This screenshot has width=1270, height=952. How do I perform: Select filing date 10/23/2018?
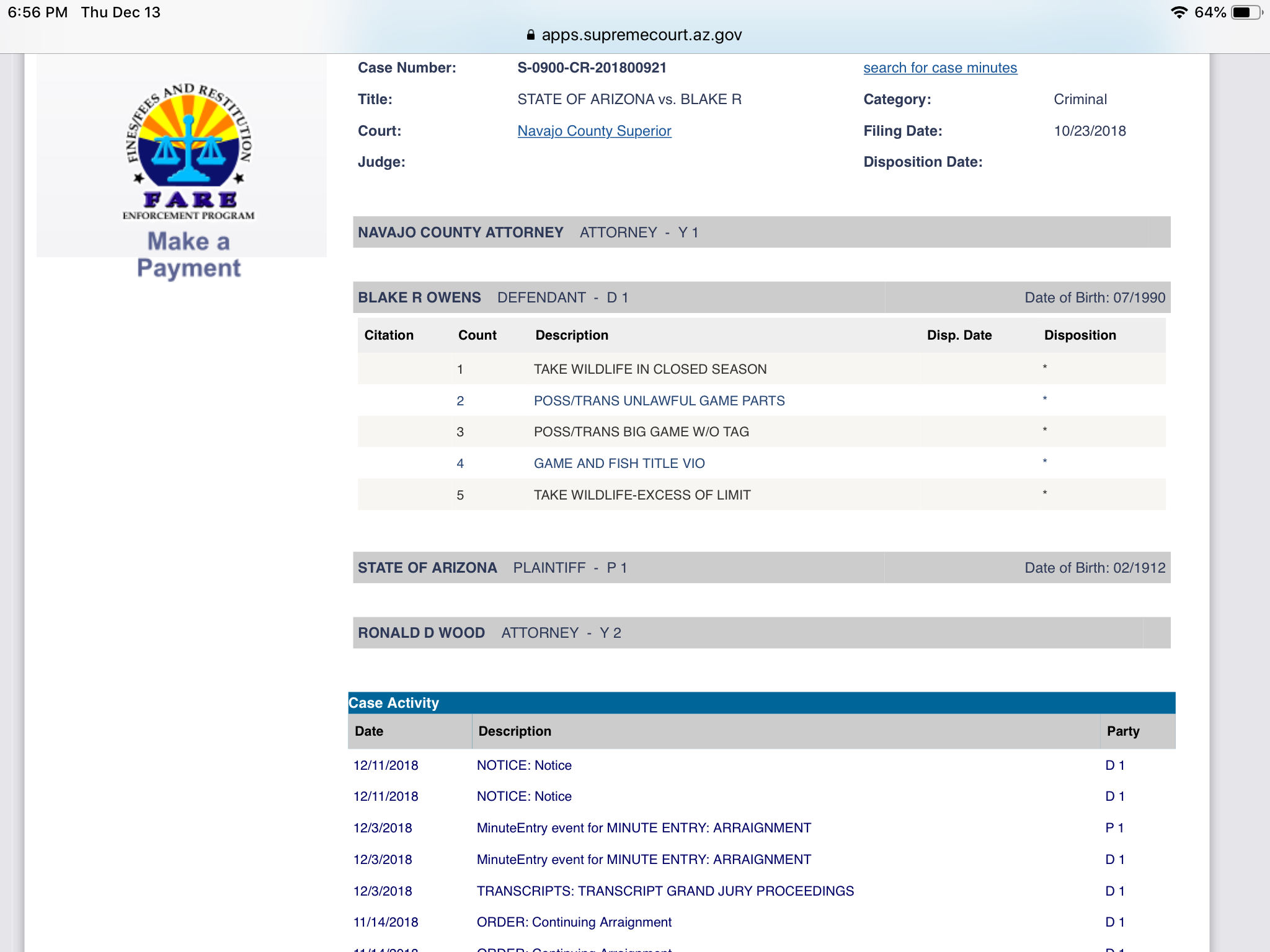pos(1090,131)
